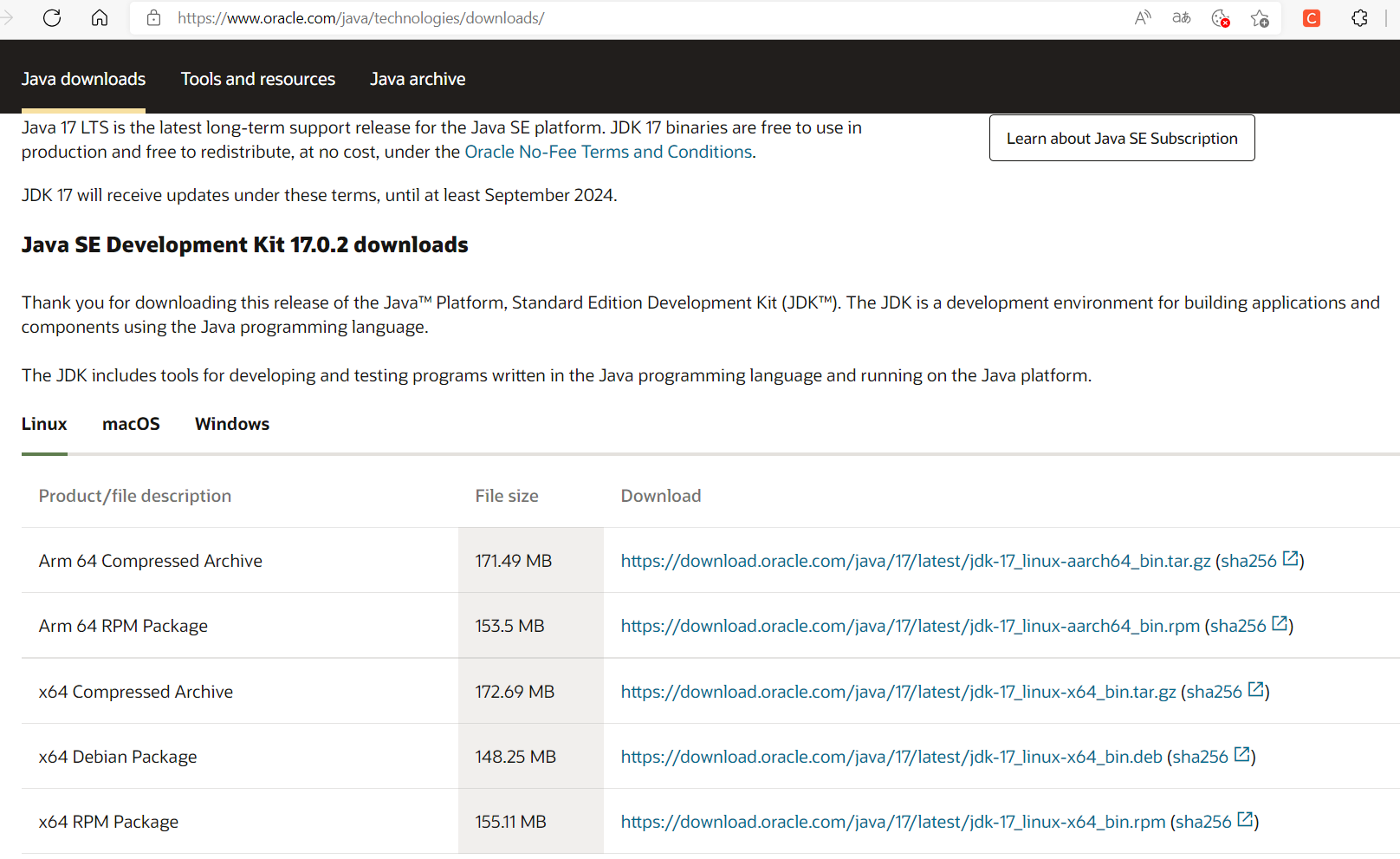Image resolution: width=1400 pixels, height=859 pixels.
Task: Click the Product/file description column header
Action: click(135, 496)
